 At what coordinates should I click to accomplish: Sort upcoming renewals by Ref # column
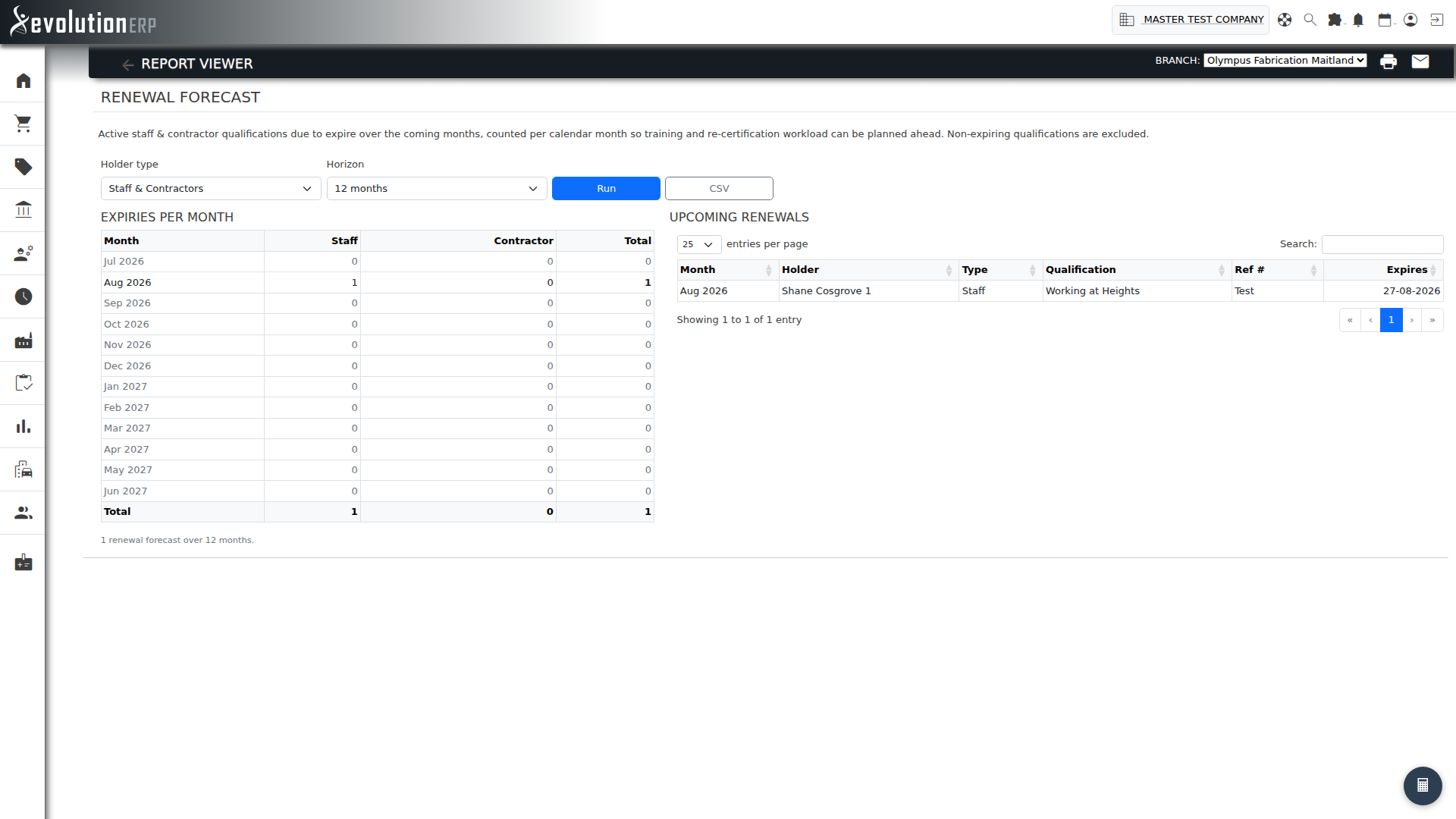(x=1277, y=270)
